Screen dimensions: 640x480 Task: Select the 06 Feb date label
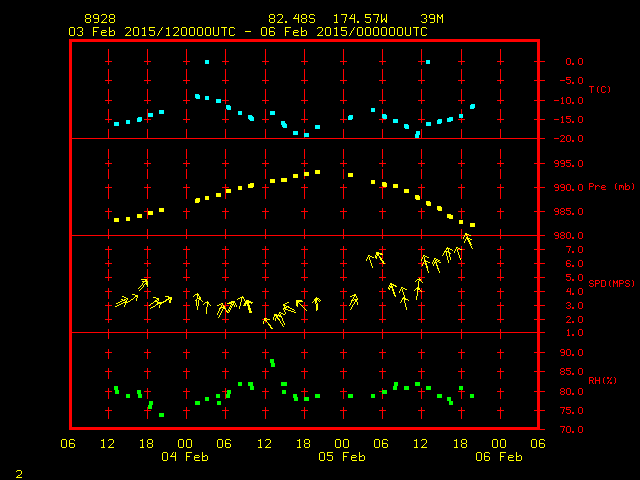coord(497,457)
